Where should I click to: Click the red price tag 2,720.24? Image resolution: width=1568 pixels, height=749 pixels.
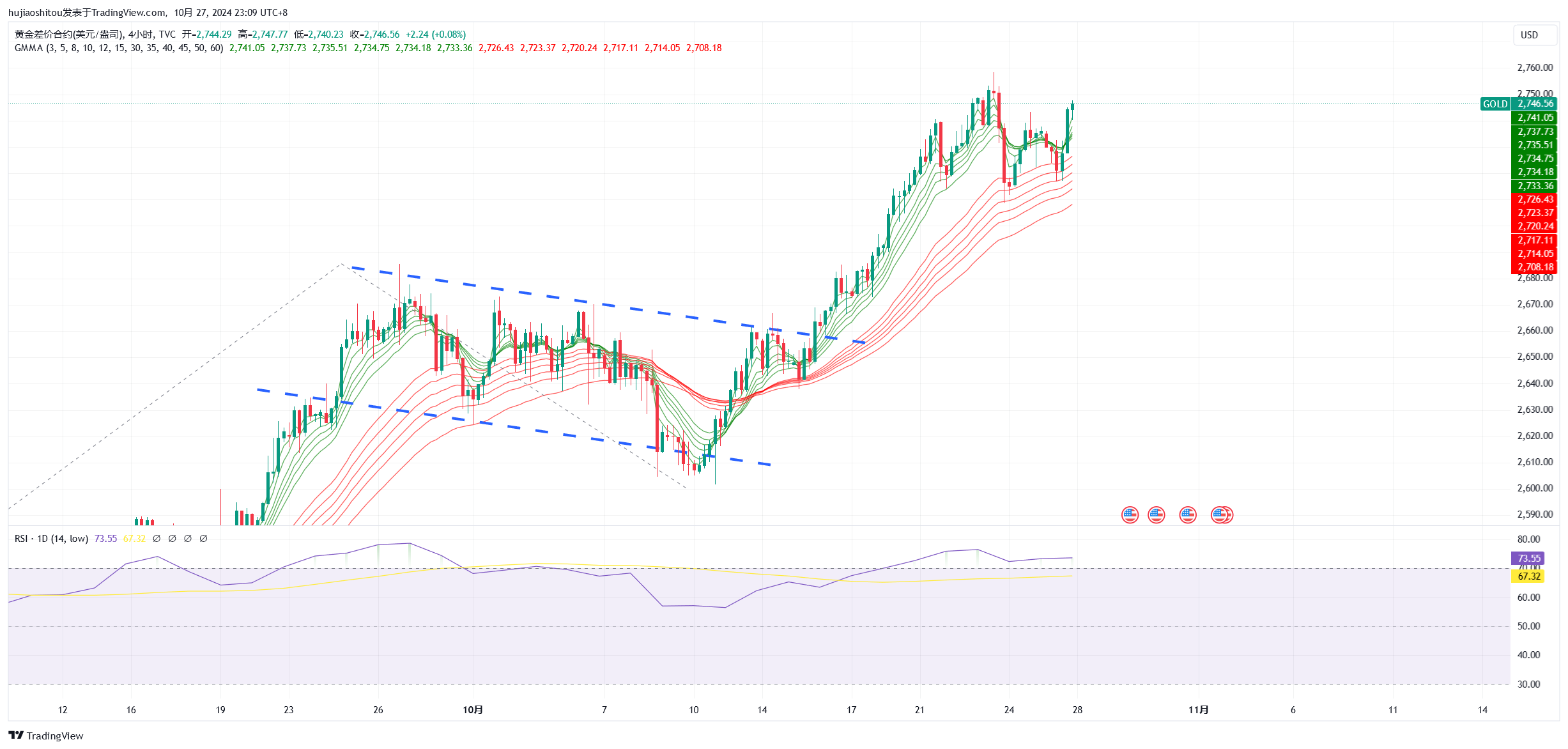point(1535,226)
